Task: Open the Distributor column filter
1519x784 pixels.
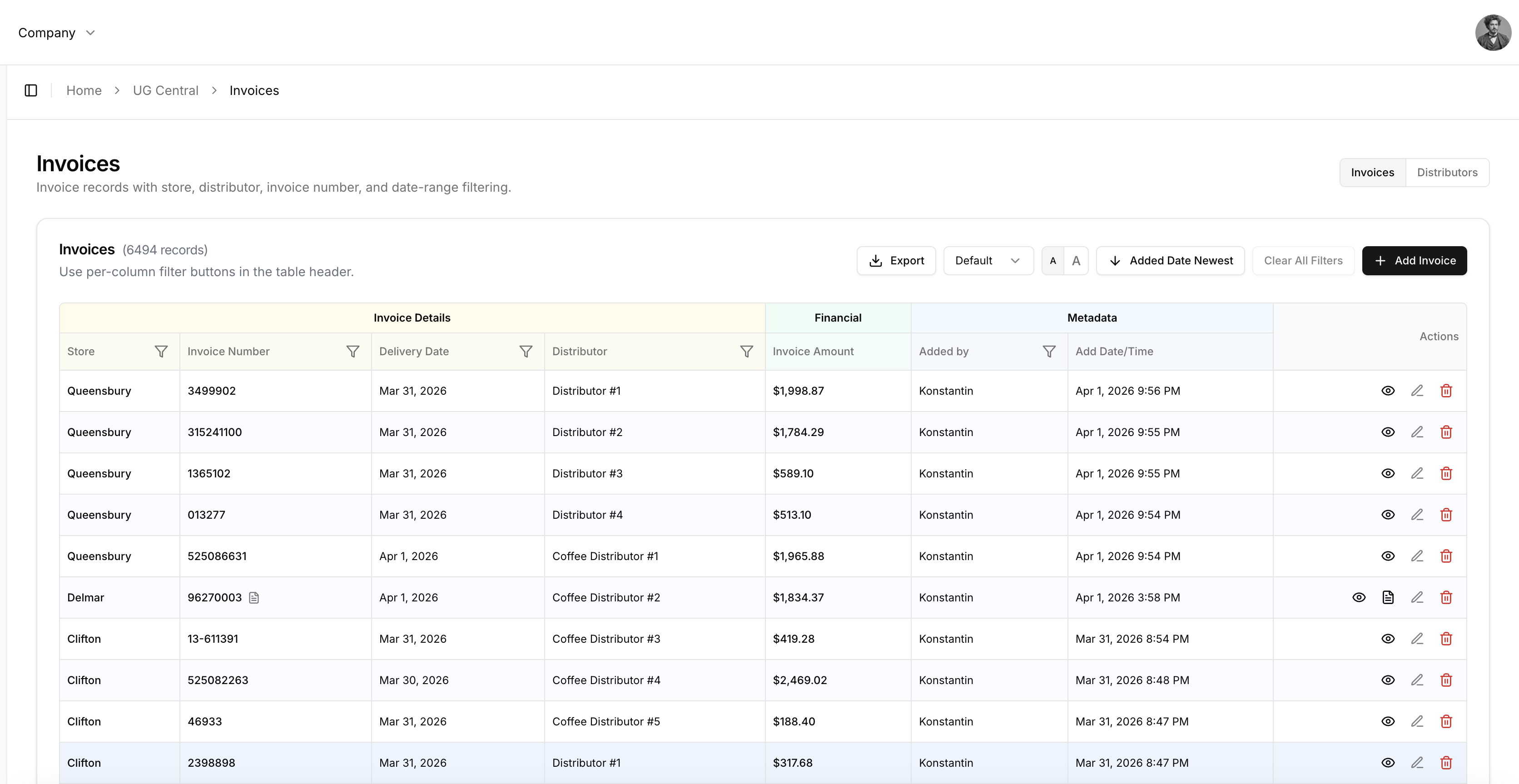Action: coord(746,351)
